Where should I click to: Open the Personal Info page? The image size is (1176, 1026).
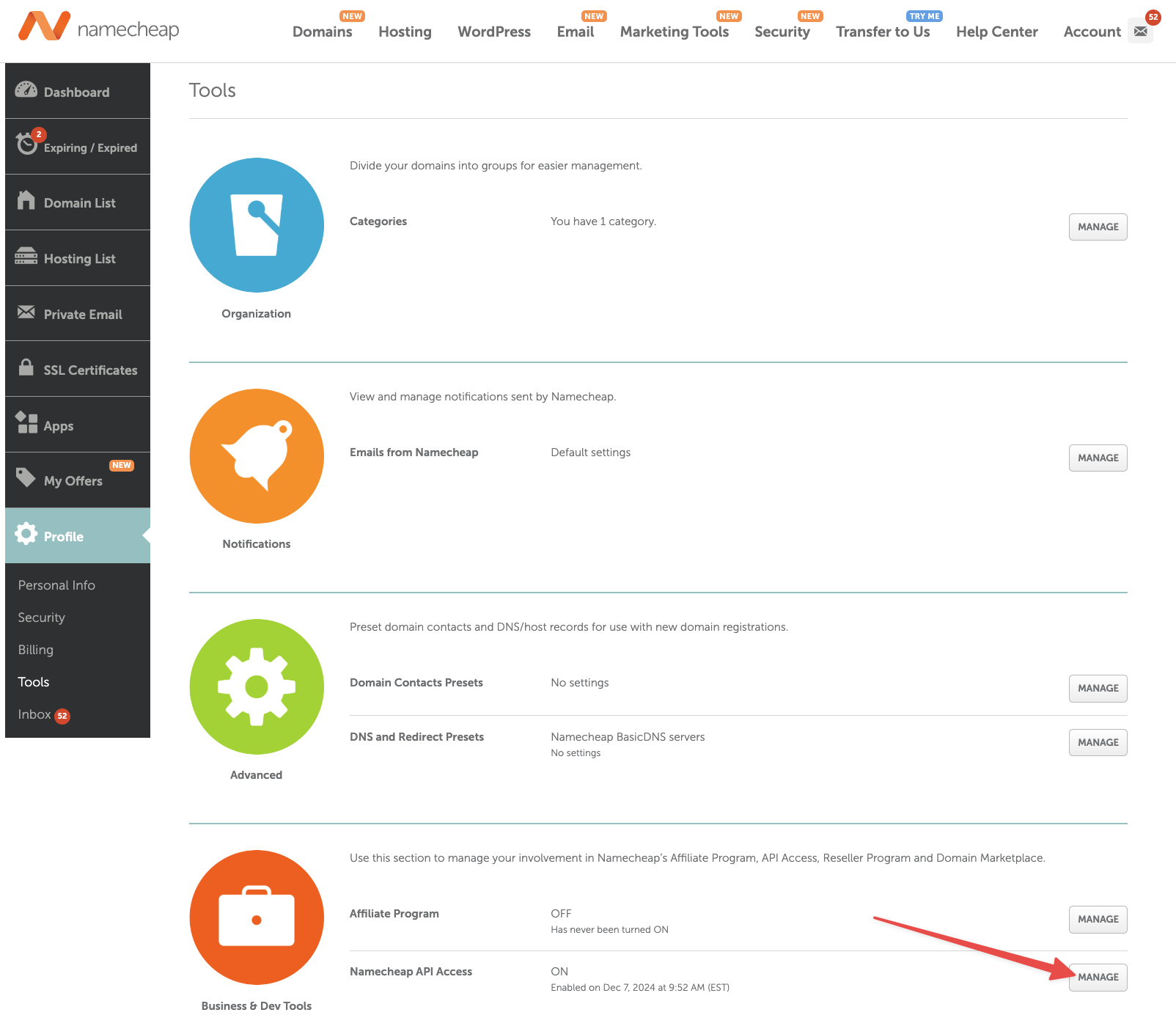pyautogui.click(x=56, y=585)
